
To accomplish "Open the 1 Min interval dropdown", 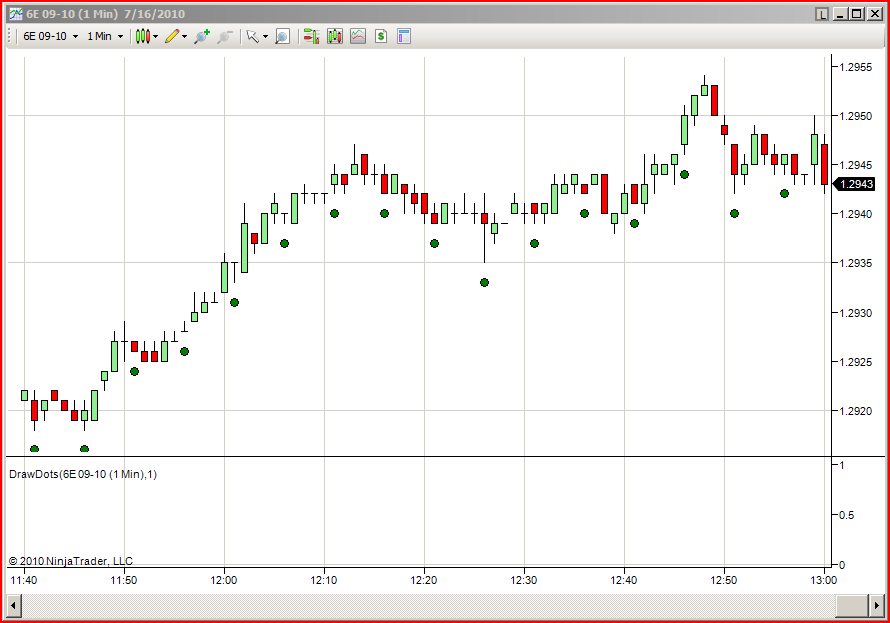I will [x=105, y=36].
